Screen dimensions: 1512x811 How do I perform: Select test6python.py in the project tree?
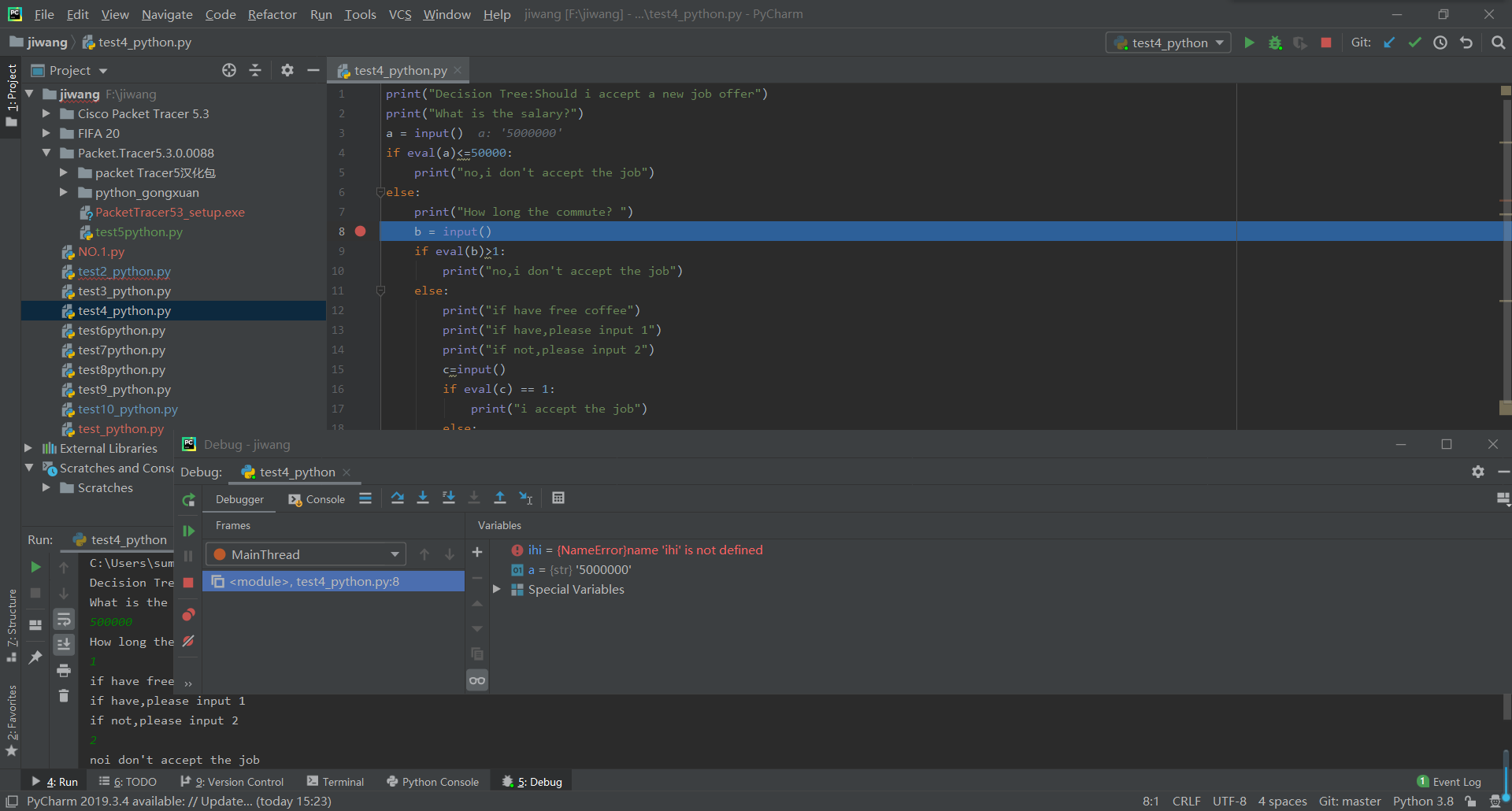(121, 331)
